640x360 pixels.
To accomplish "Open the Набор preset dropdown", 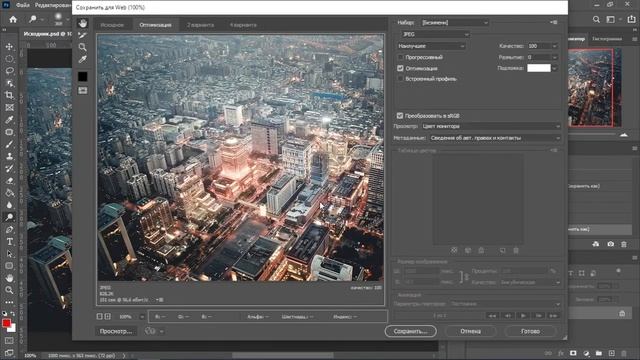I will click(x=454, y=23).
